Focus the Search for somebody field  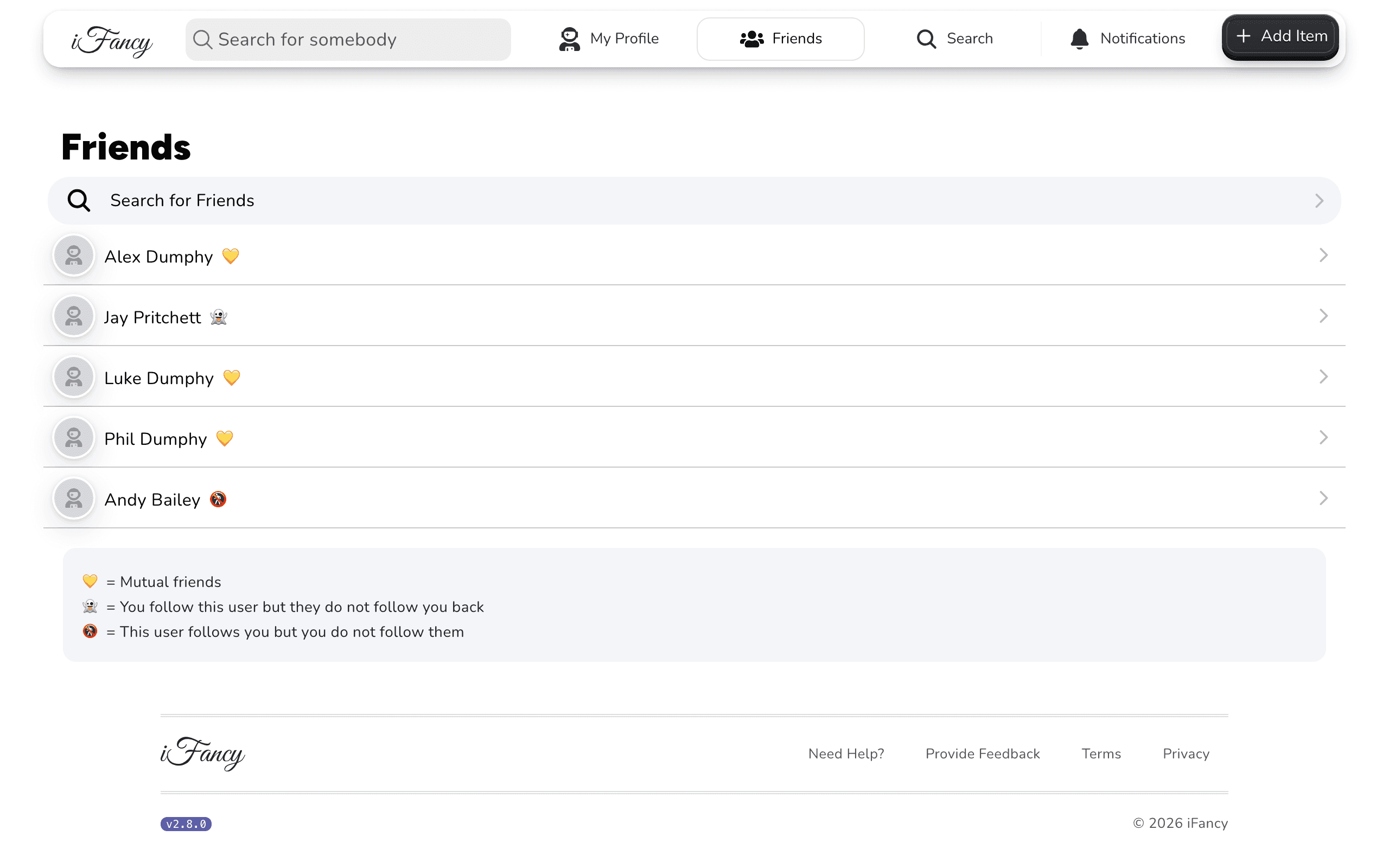[x=348, y=40]
